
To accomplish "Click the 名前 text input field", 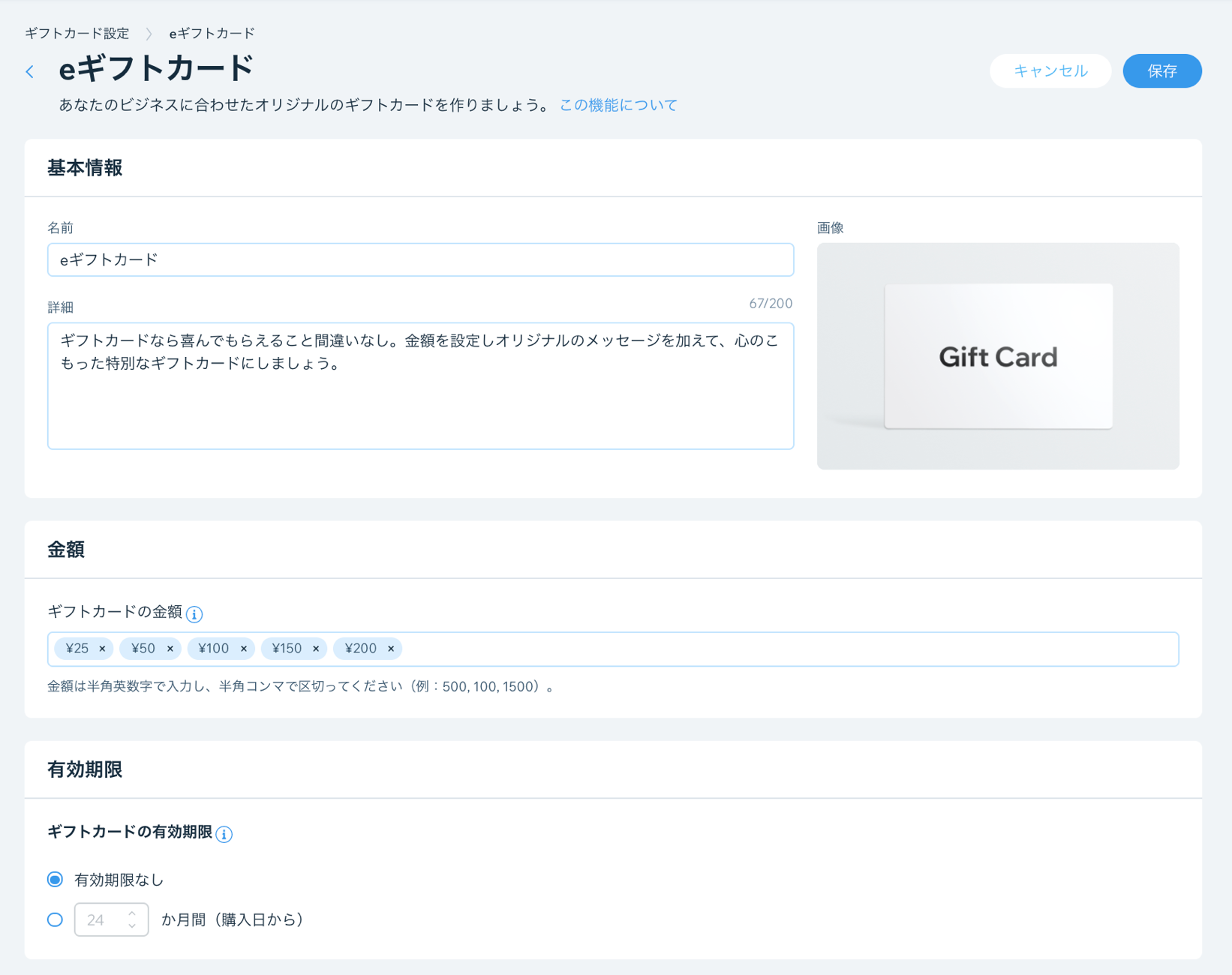I will 420,260.
